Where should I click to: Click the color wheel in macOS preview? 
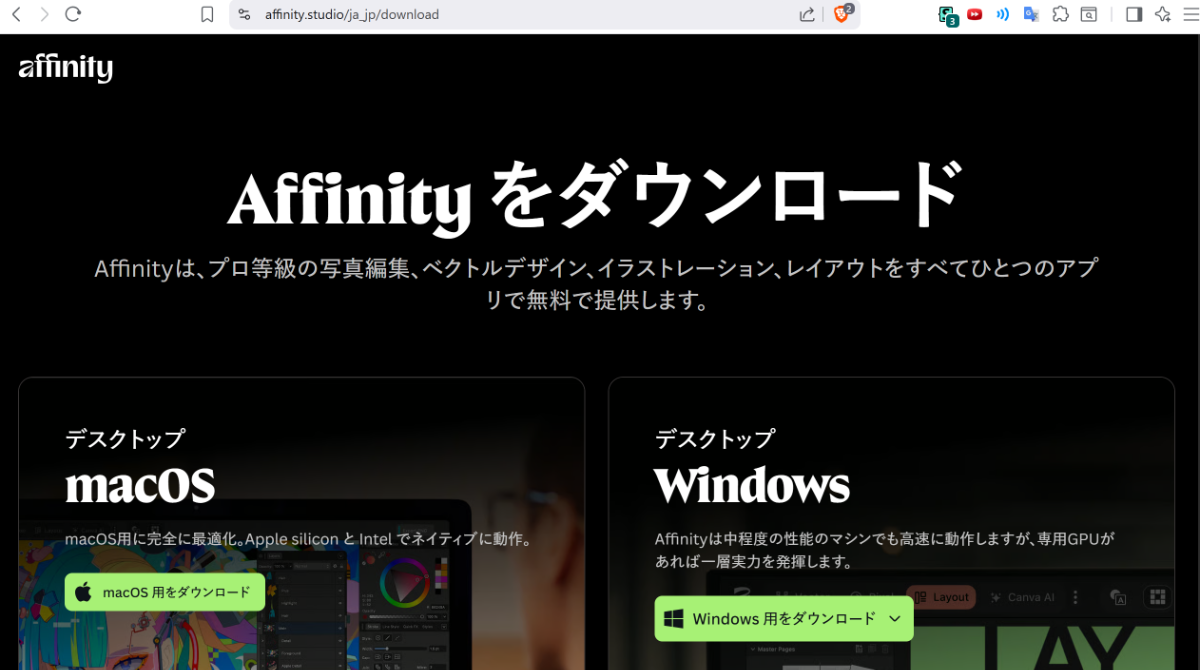pos(404,583)
